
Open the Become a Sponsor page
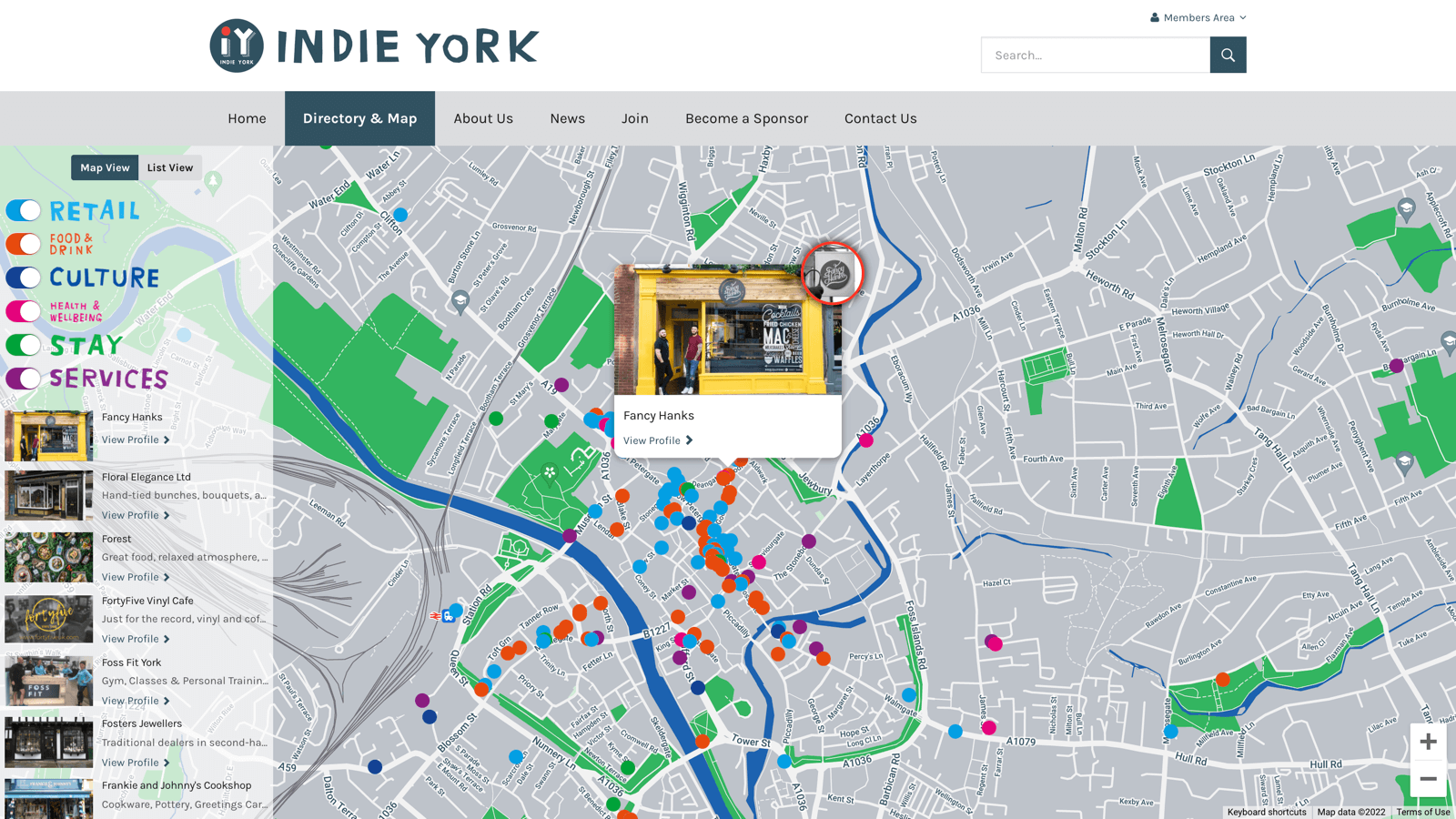click(x=746, y=118)
